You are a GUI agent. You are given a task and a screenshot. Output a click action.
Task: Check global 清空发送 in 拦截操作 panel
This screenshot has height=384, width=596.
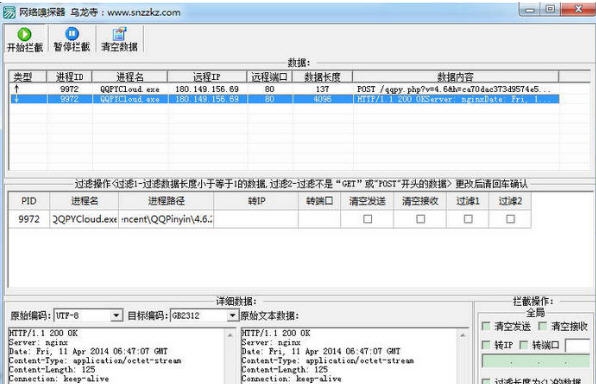(x=486, y=326)
